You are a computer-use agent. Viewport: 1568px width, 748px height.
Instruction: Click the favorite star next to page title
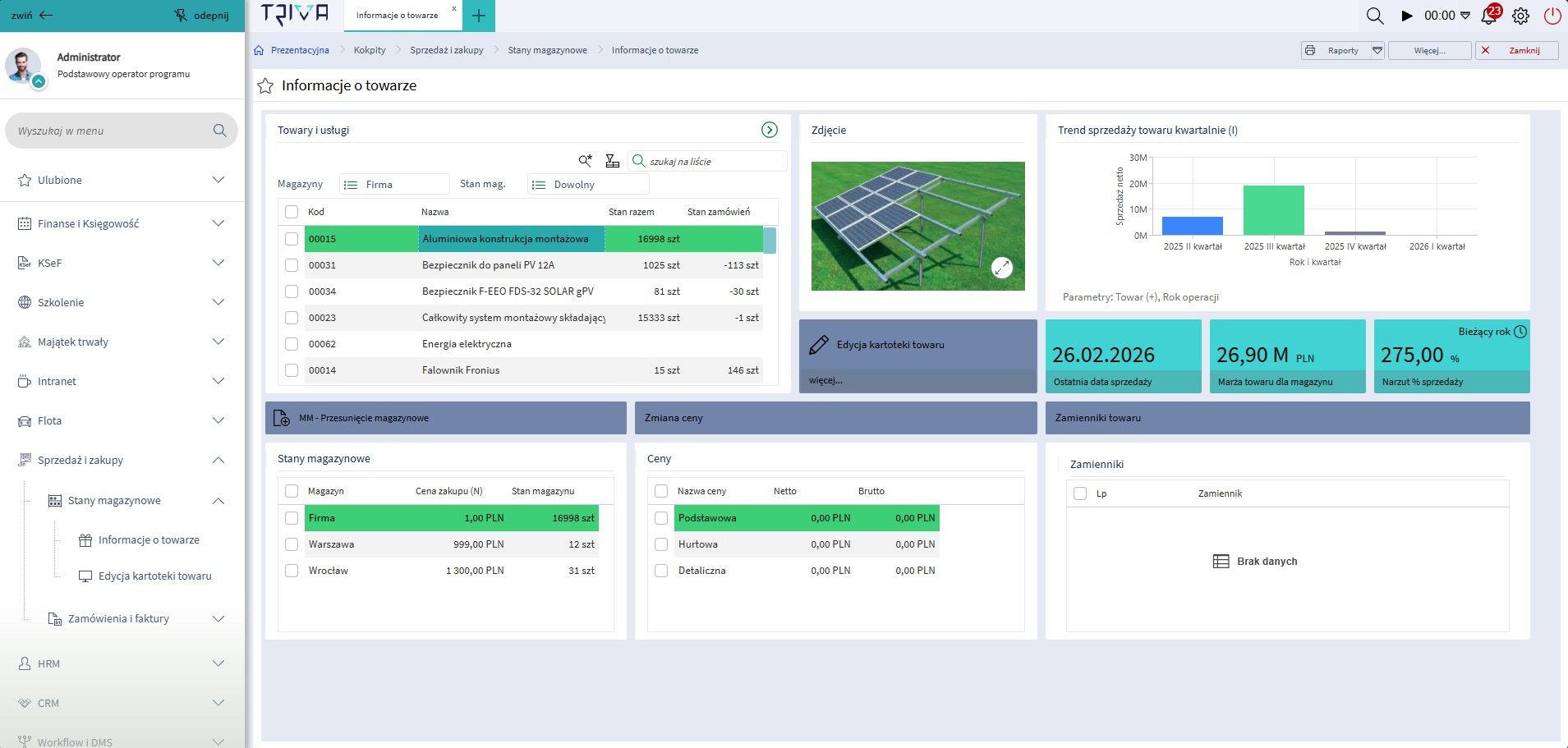tap(265, 86)
